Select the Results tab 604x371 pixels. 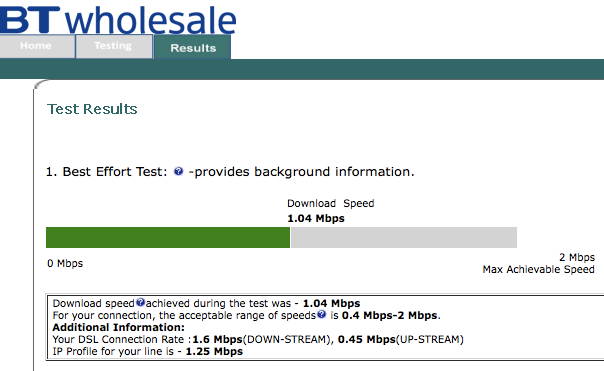(193, 47)
